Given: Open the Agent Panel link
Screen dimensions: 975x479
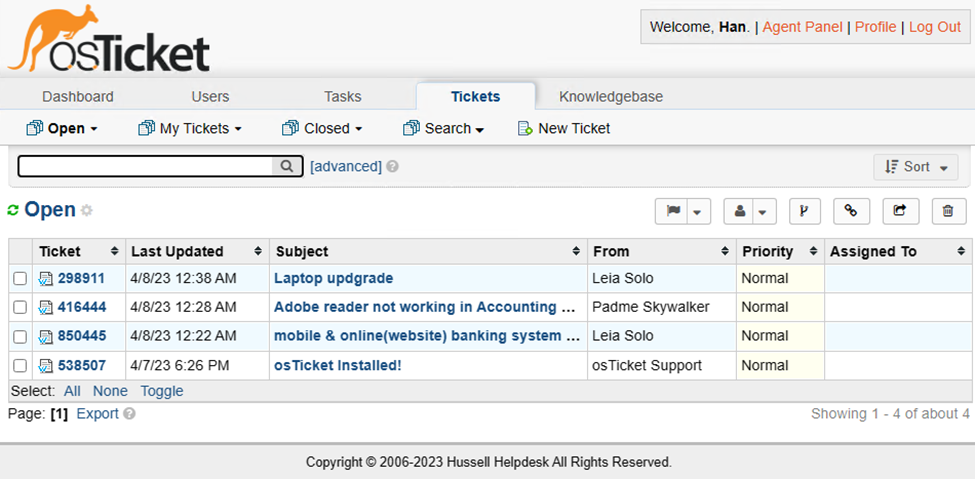Looking at the screenshot, I should click(802, 27).
